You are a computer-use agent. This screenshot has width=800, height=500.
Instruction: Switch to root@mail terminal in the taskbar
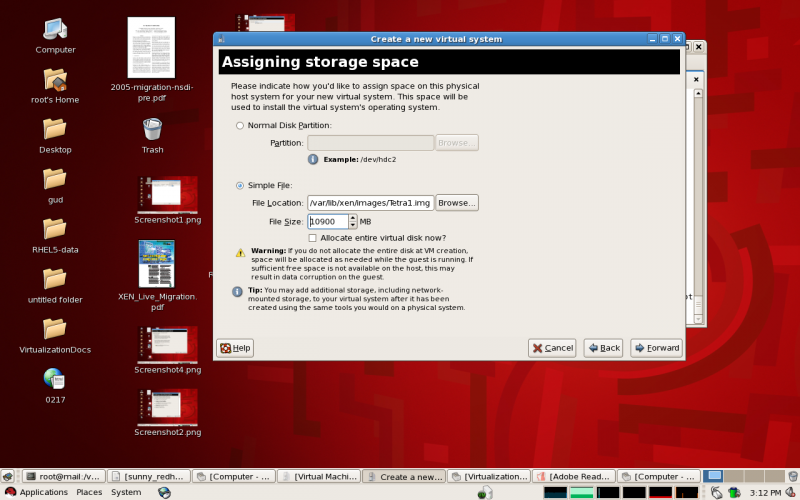pyautogui.click(x=64, y=477)
